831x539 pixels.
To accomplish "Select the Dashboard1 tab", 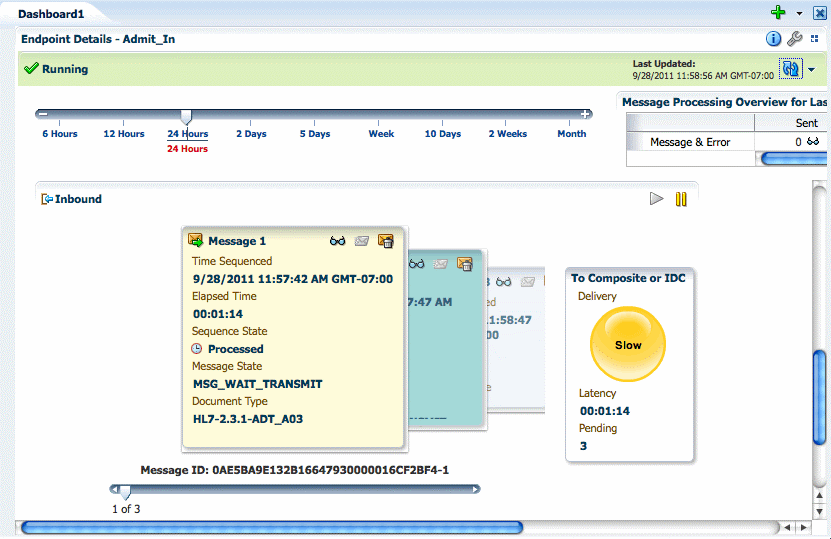I will 51,14.
